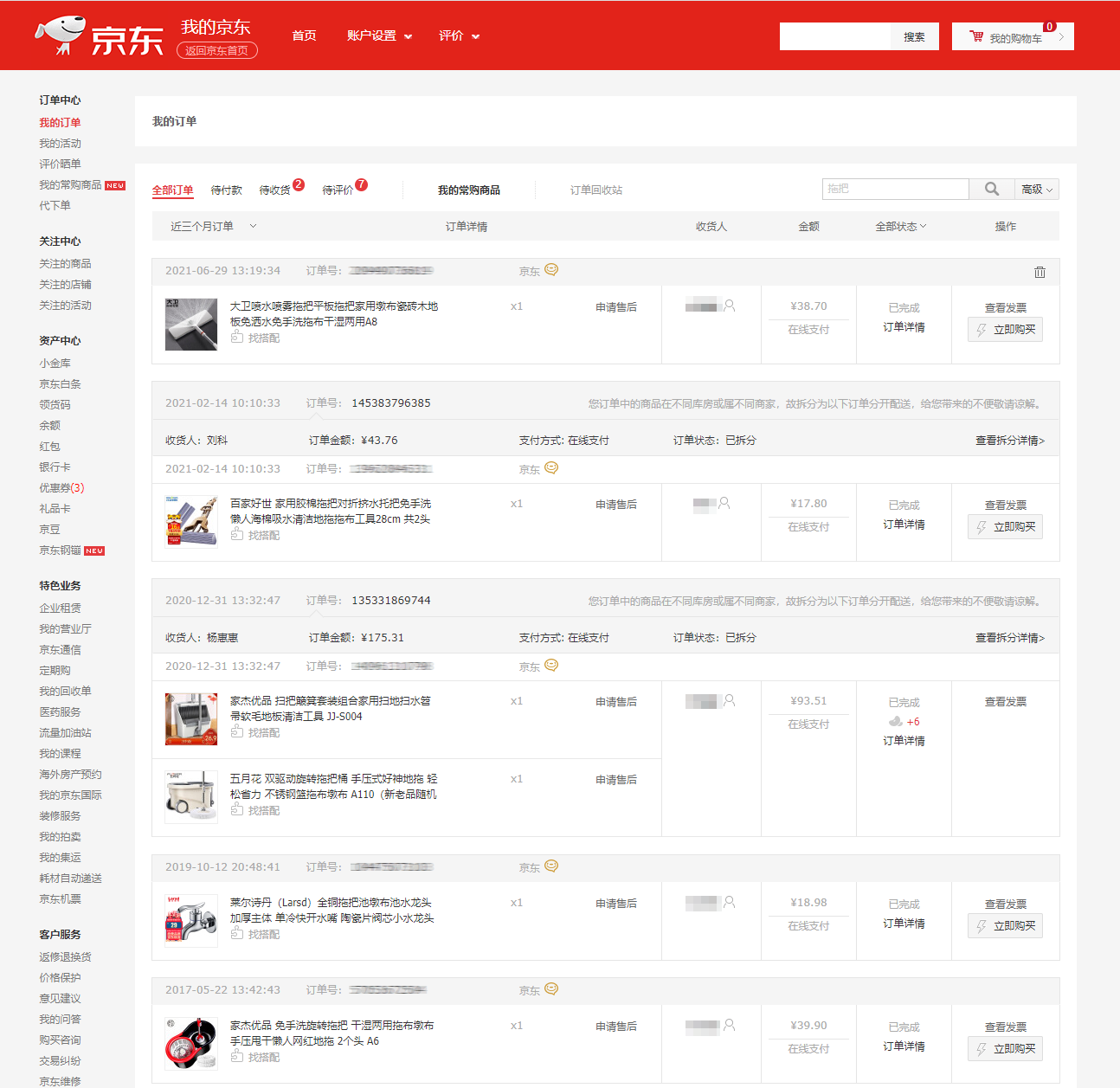Click 立即购买 for ¥38.70 order
The width and height of the screenshot is (1120, 1088).
[1005, 330]
